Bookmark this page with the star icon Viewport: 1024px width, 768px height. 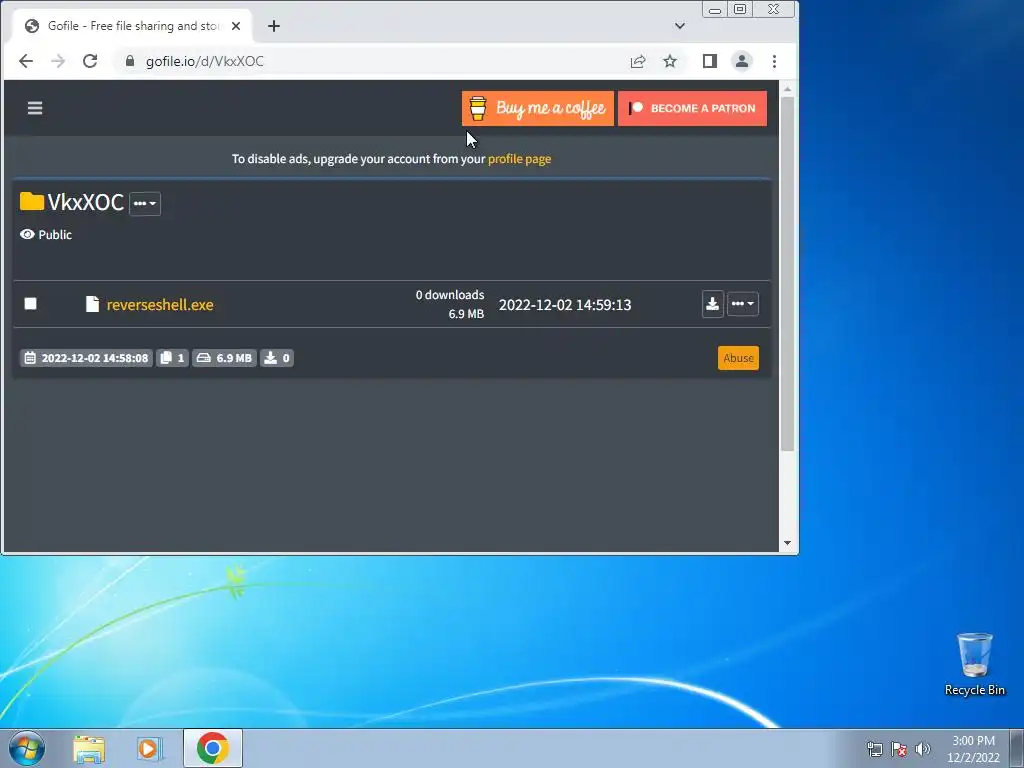tap(670, 61)
